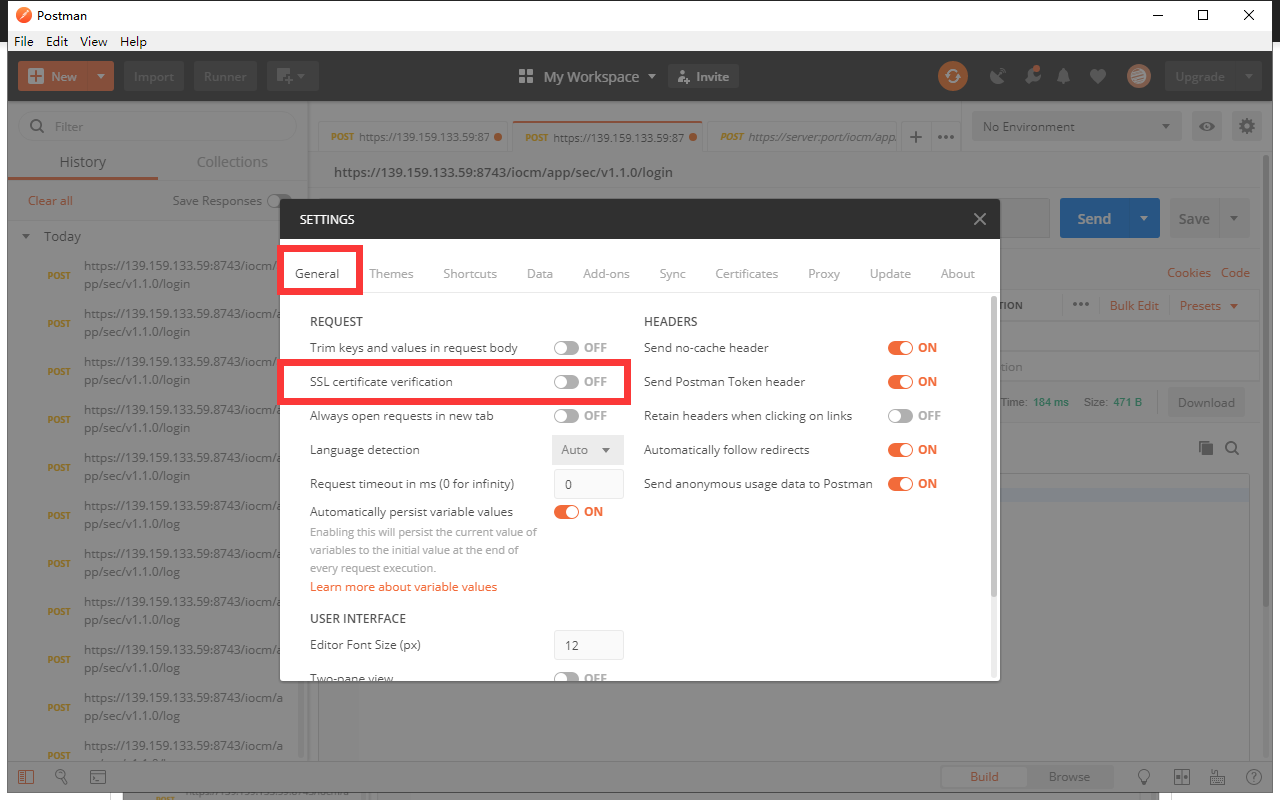Open the notifications bell
This screenshot has height=800, width=1280.
[1064, 76]
